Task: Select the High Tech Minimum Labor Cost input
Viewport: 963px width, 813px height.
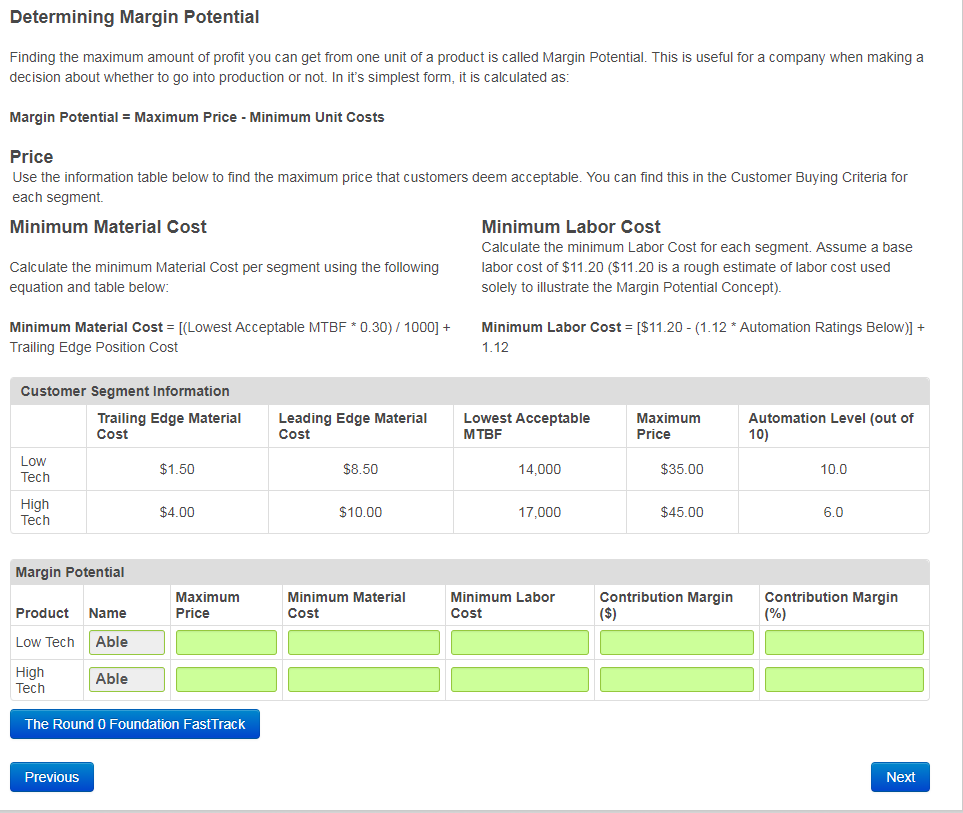Action: click(x=519, y=679)
